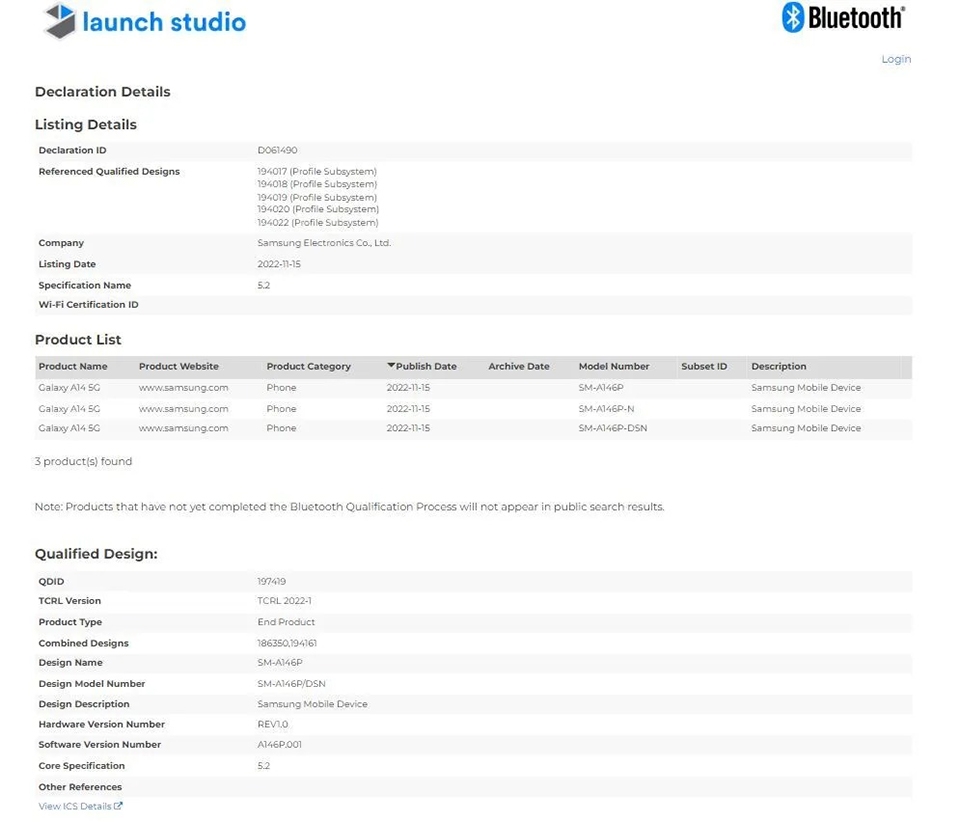Click the Qualified Design heading
Screen dimensions: 960x822
click(96, 554)
